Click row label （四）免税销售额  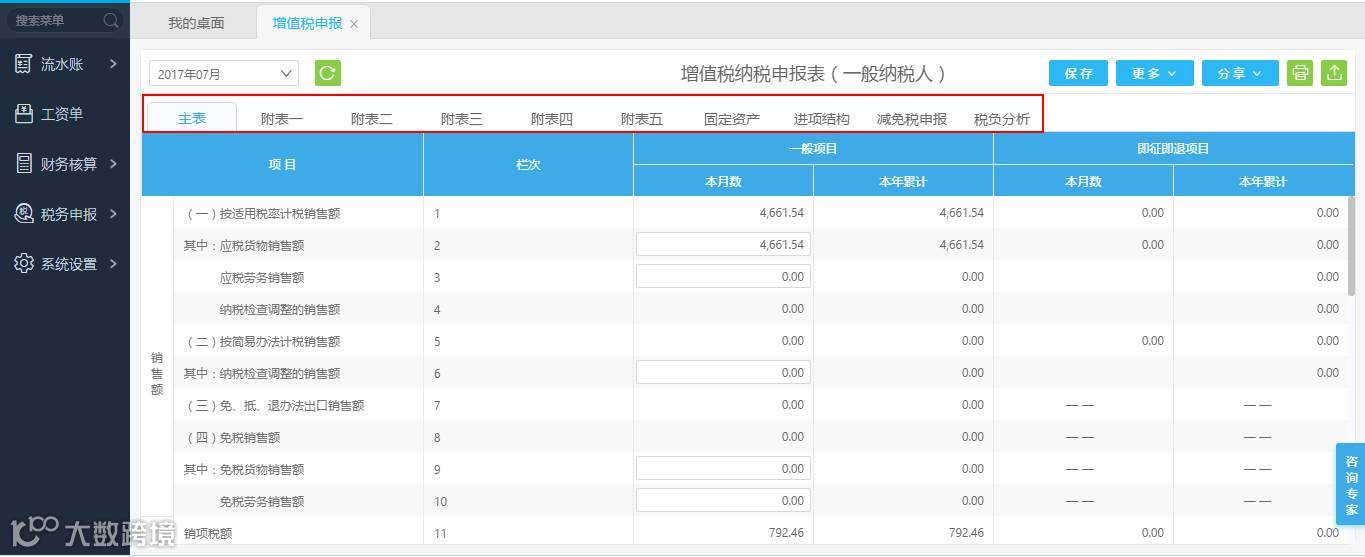(232, 437)
